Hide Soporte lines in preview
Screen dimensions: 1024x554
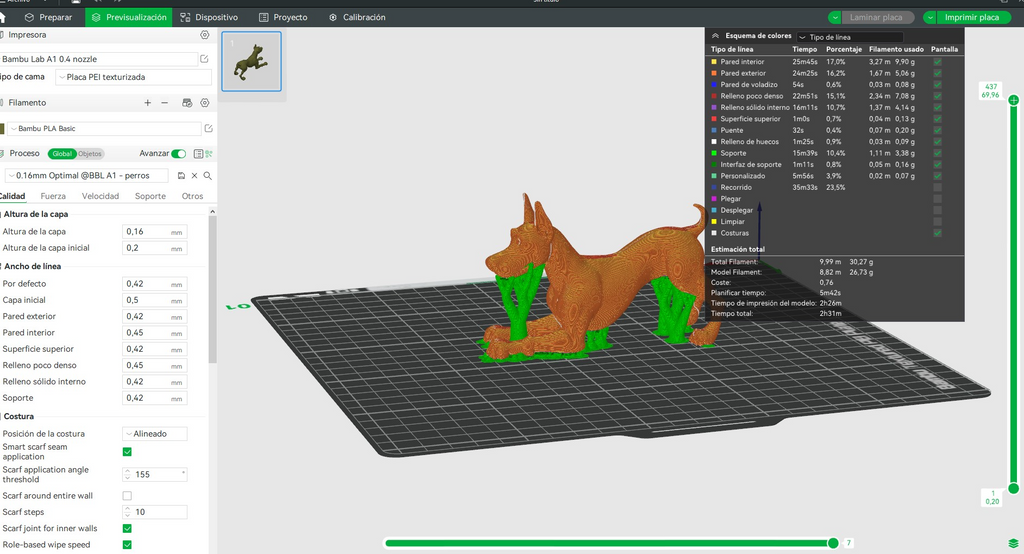pos(937,153)
